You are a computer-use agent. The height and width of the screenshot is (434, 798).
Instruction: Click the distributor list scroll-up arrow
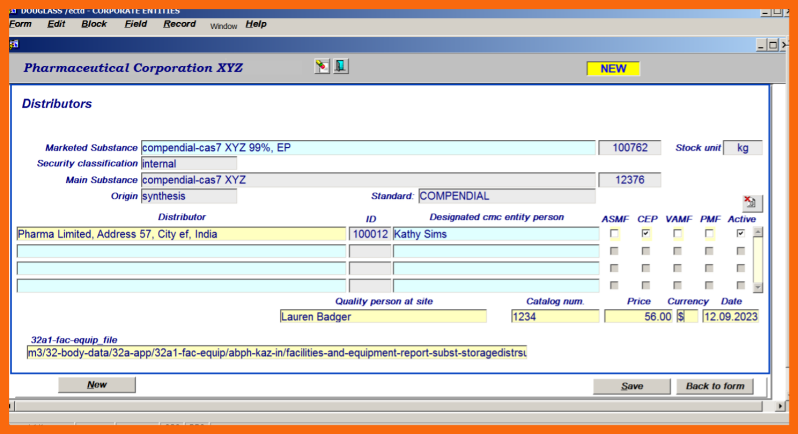coord(758,232)
